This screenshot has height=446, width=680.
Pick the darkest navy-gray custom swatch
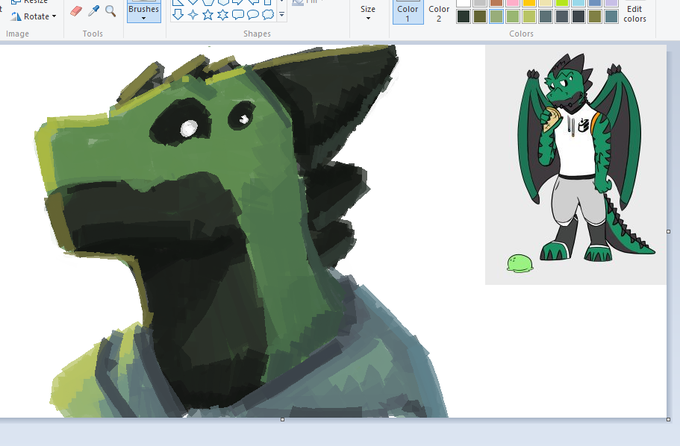[579, 16]
